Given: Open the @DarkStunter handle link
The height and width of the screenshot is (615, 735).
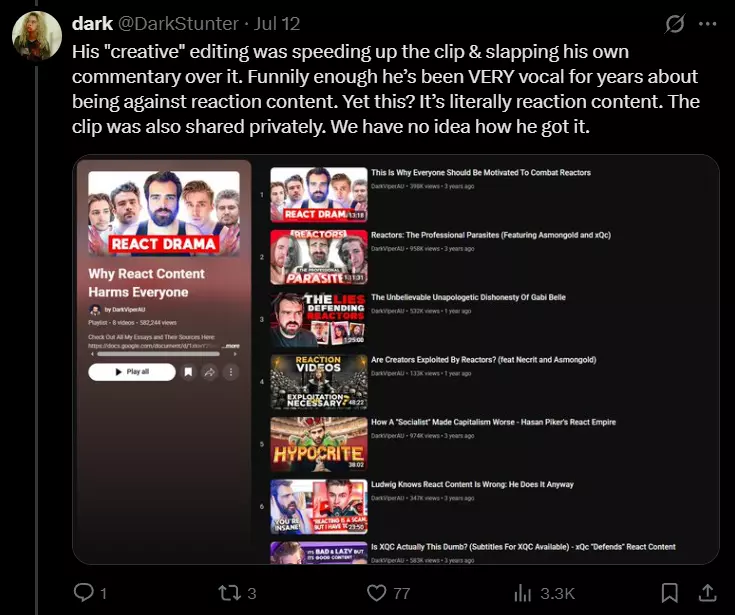Looking at the screenshot, I should pyautogui.click(x=178, y=23).
